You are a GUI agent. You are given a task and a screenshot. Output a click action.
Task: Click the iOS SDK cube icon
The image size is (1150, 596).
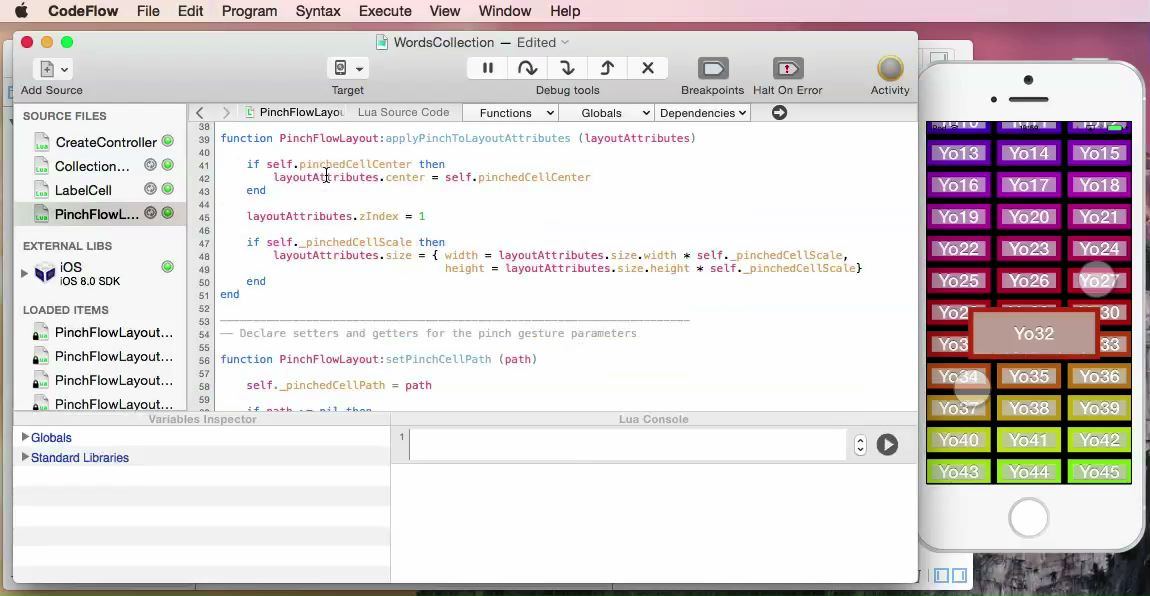point(45,273)
